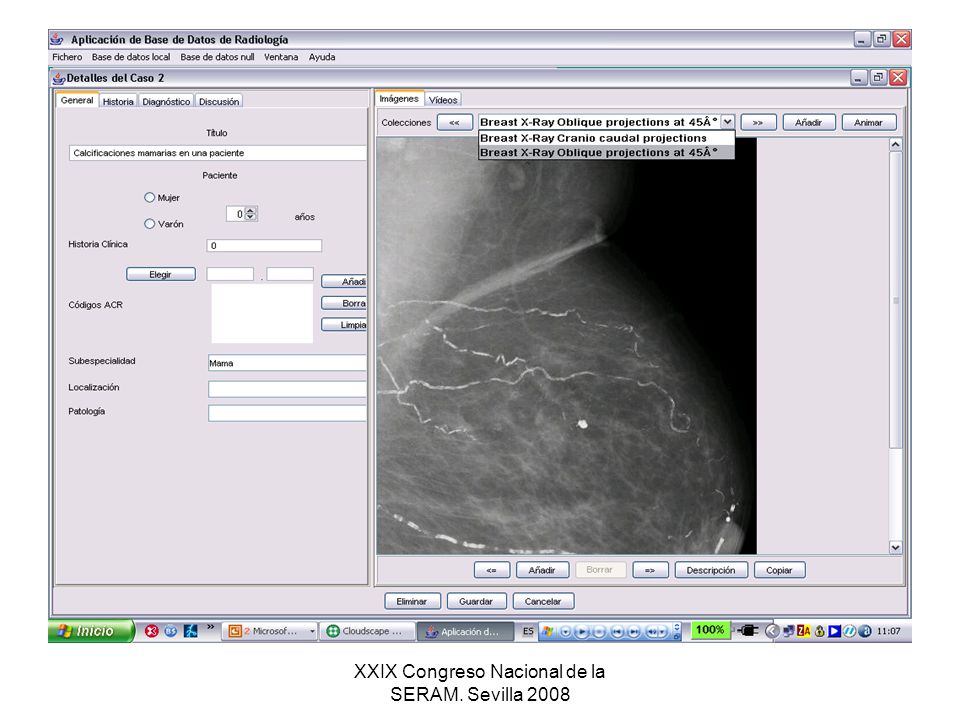Switch to the Microsoft PowerPoint taskbar group
960x720 pixels.
[265, 631]
